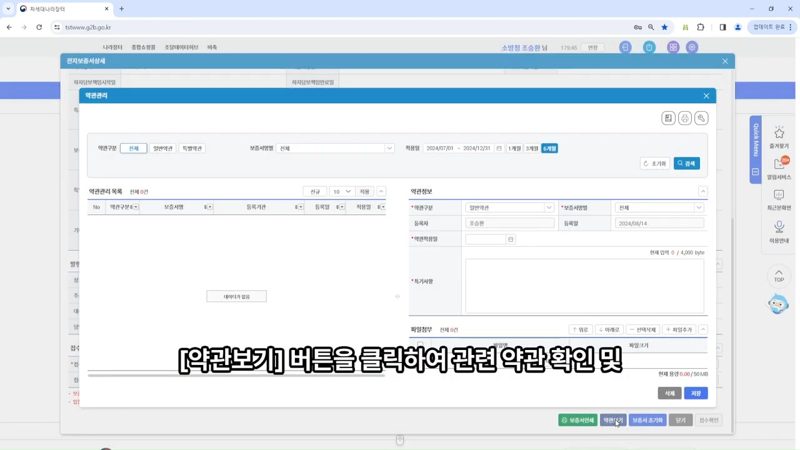Click the 위로 move-up file button
800x450 pixels.
click(x=581, y=330)
